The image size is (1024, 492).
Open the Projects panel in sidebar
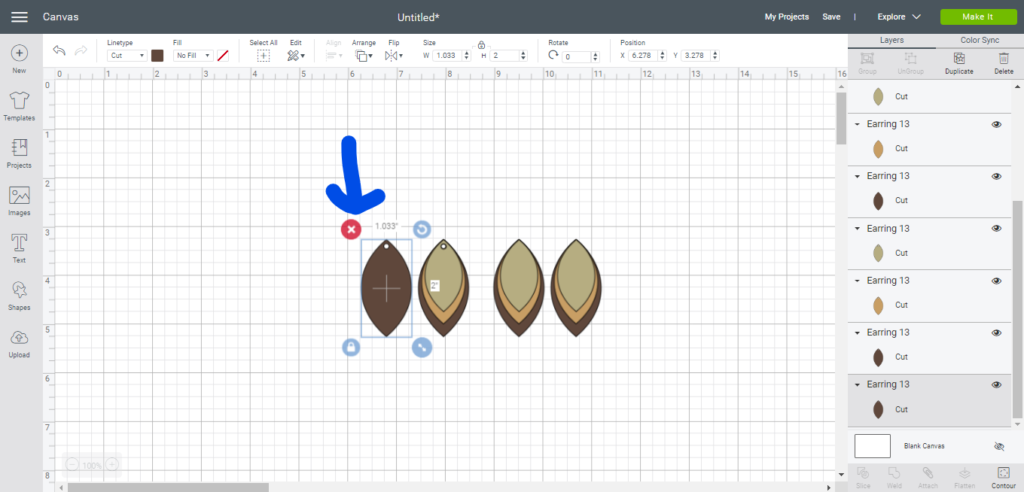(19, 154)
